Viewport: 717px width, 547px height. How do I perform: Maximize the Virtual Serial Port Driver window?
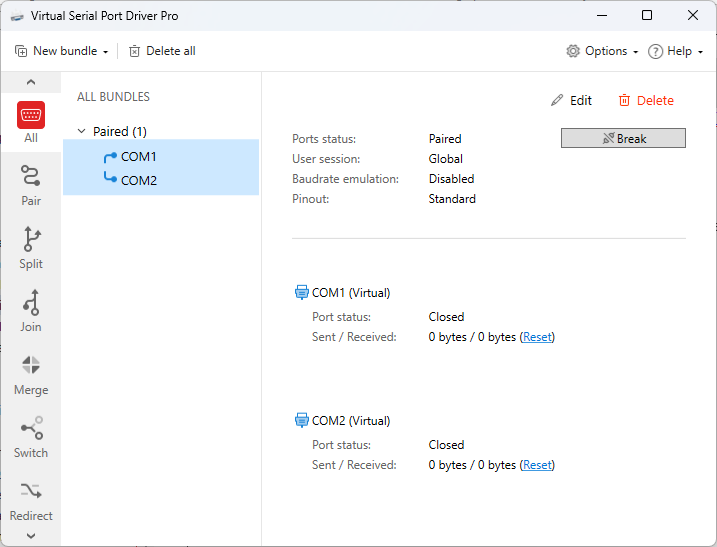647,16
